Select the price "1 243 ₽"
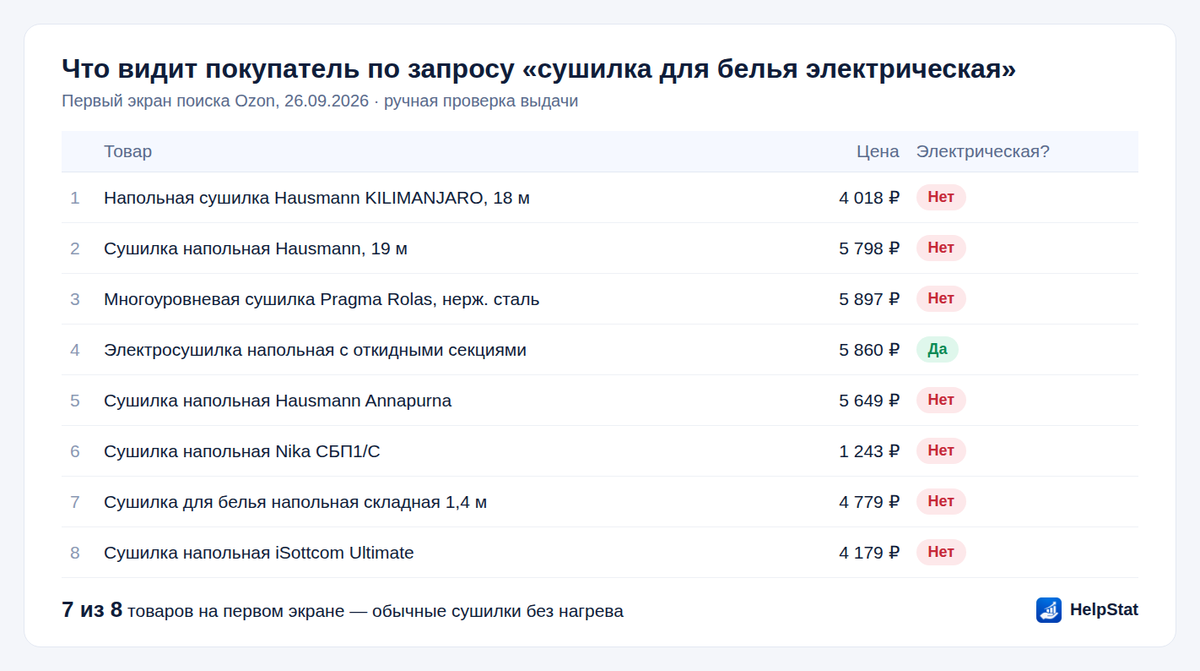 [x=870, y=451]
